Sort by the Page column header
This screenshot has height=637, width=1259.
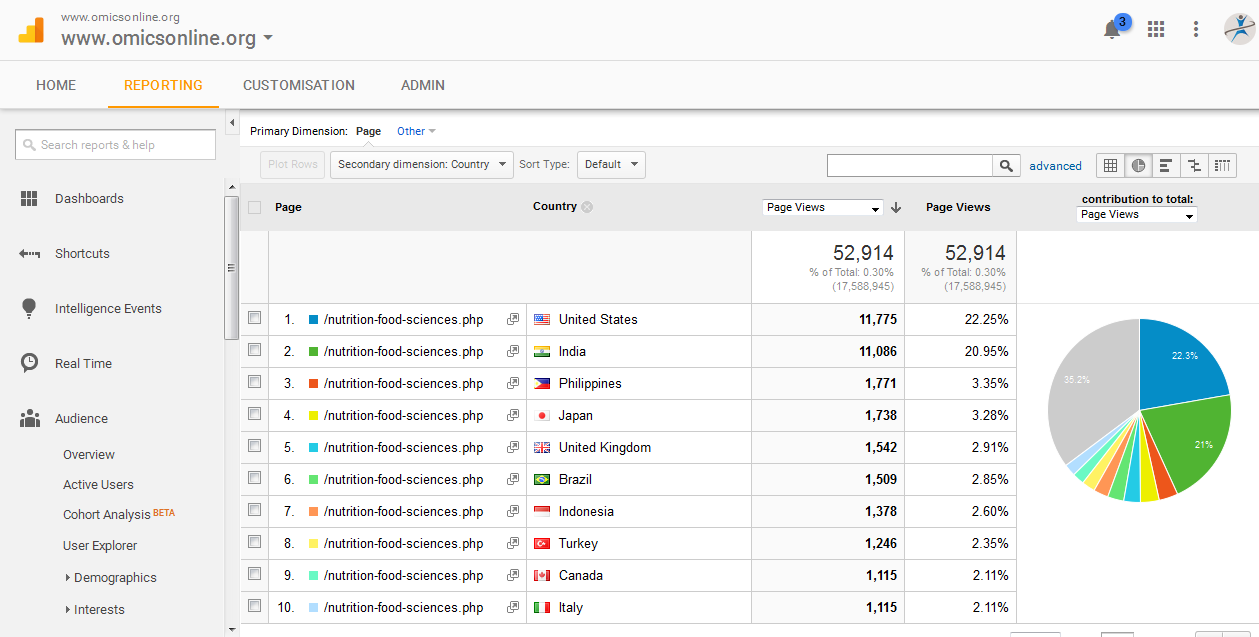(288, 207)
